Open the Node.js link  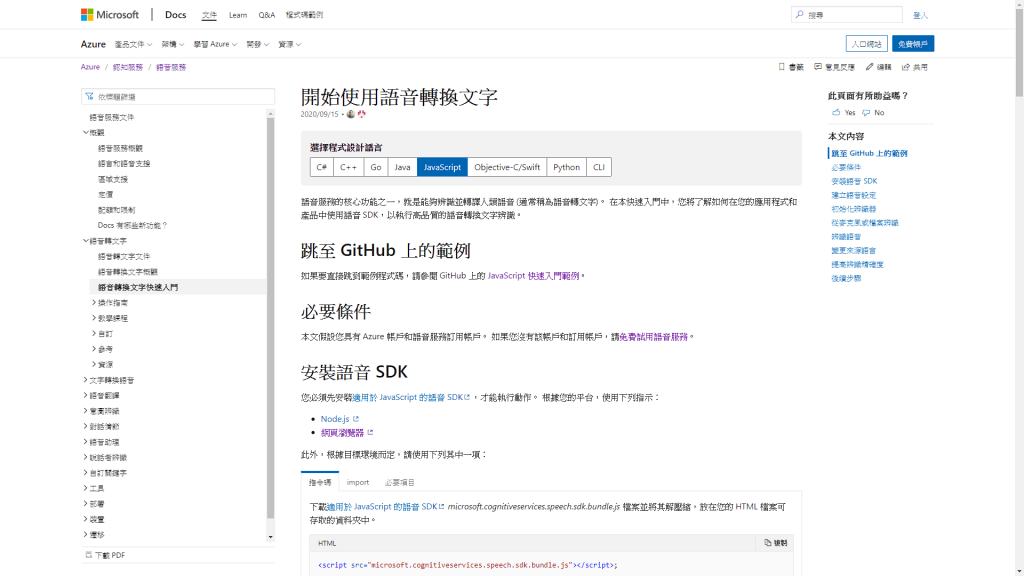(x=335, y=419)
